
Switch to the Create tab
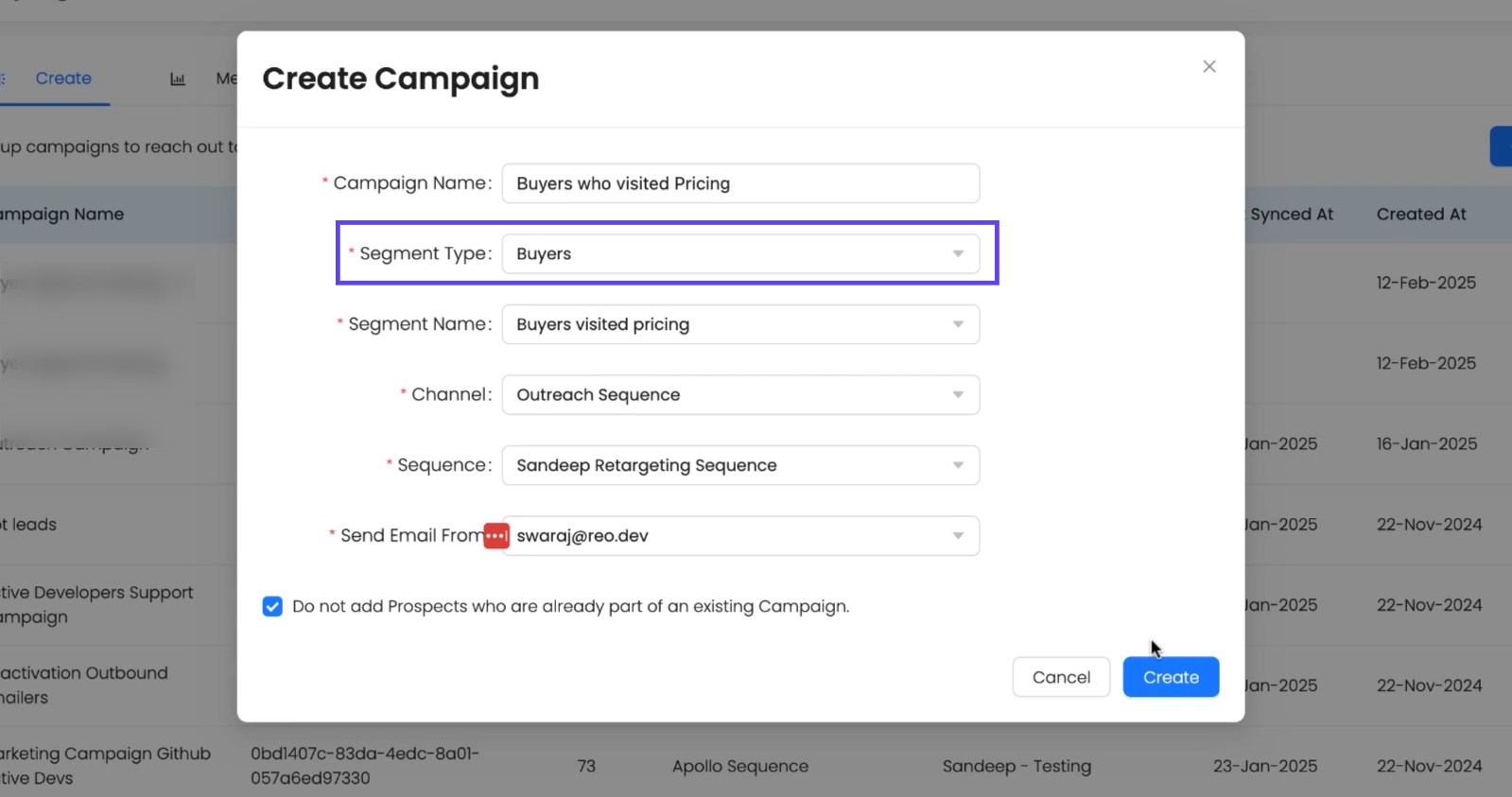(63, 78)
